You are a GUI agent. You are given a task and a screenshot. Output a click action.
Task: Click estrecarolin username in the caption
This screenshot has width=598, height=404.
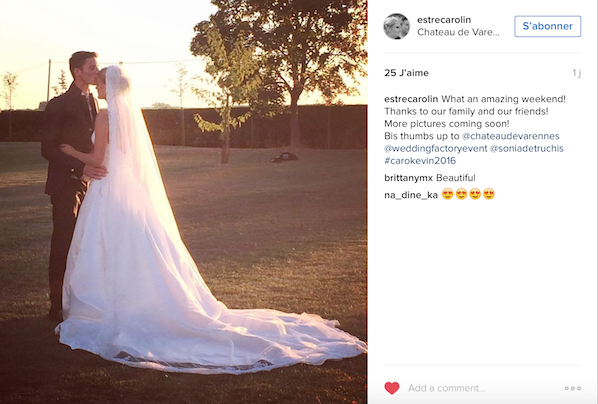click(x=411, y=99)
